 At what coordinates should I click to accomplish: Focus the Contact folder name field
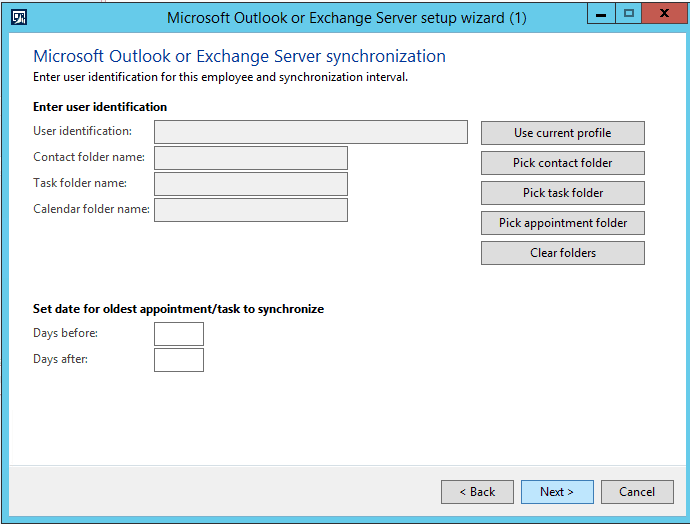(x=251, y=158)
